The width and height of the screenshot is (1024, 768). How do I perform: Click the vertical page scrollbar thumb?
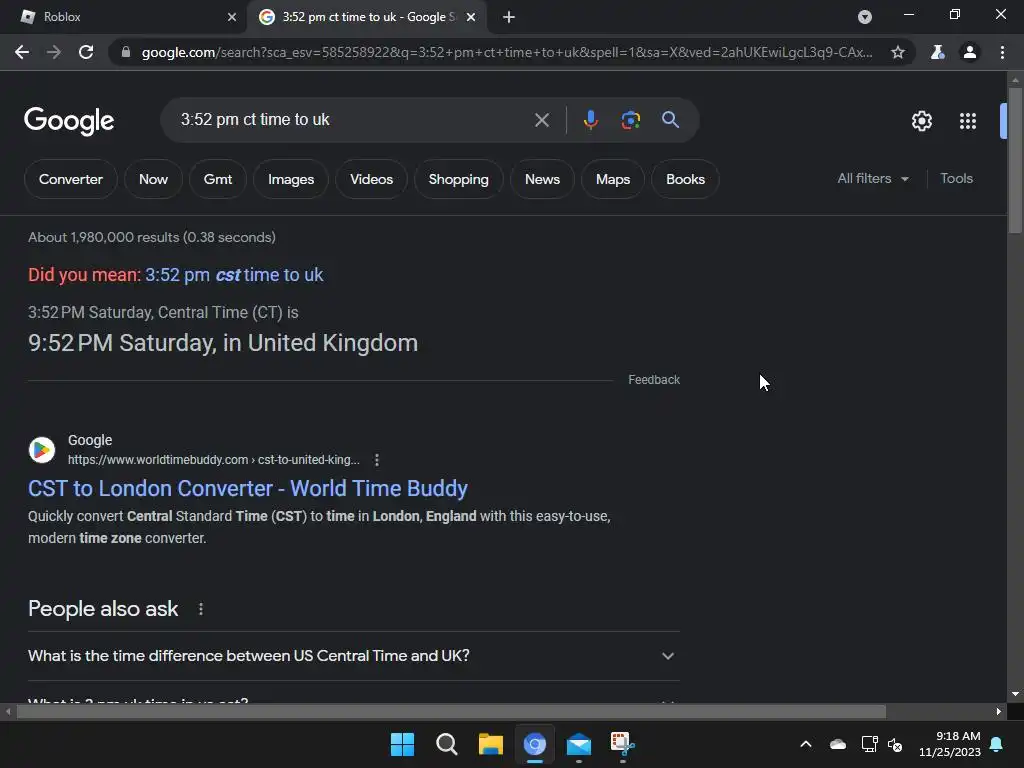coord(1014,160)
